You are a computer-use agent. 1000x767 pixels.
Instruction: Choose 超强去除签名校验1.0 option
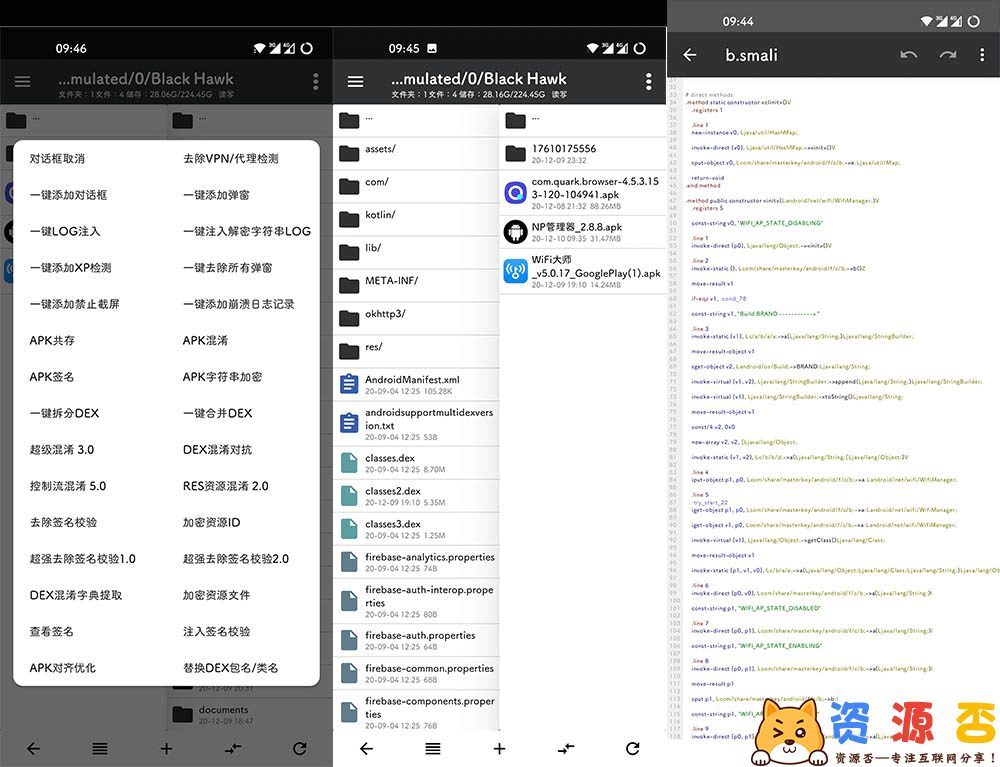tap(82, 559)
